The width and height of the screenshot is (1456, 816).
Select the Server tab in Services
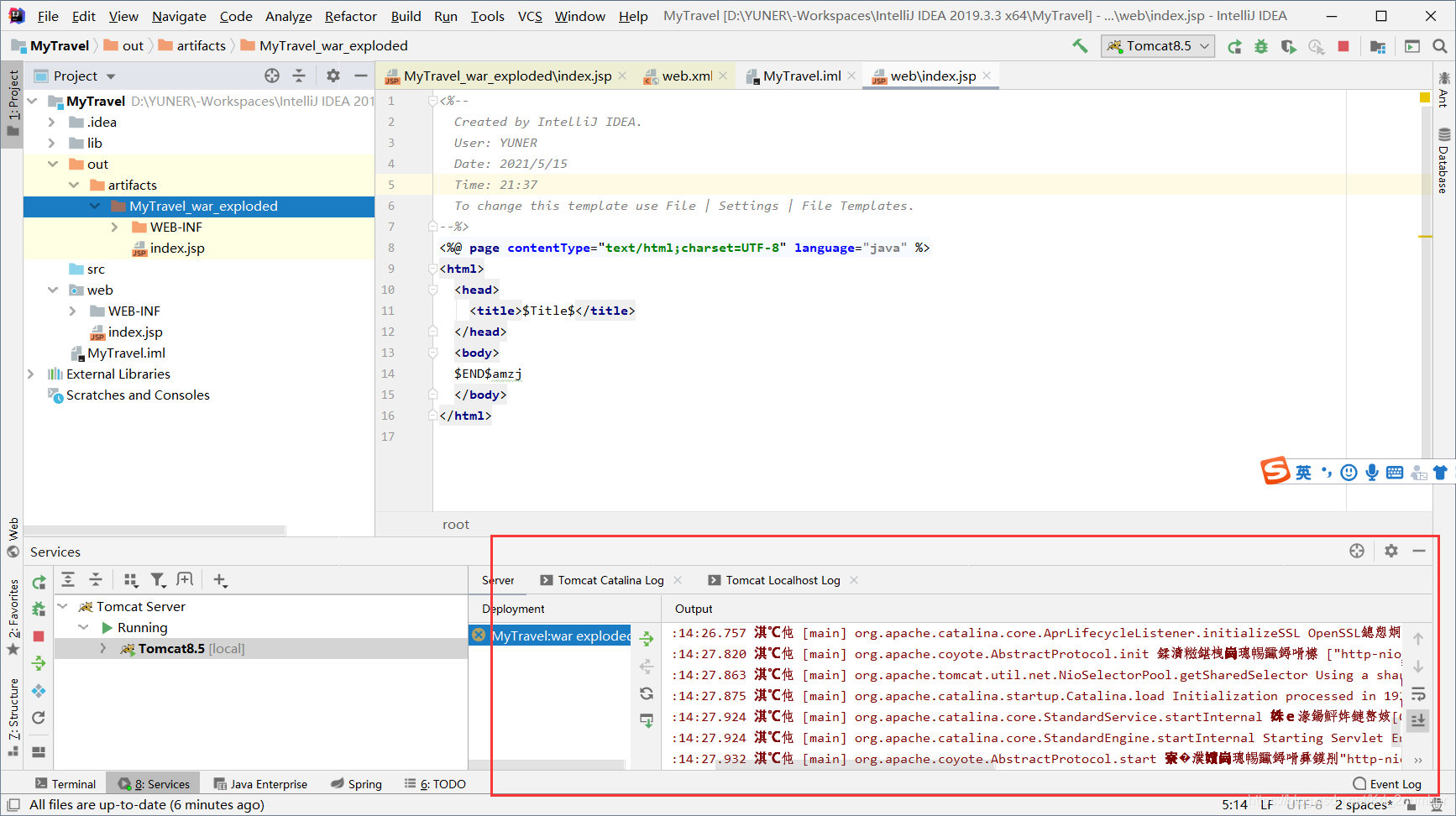(498, 580)
